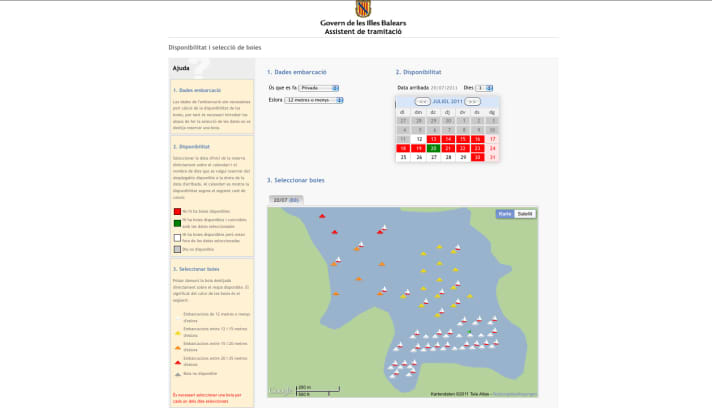The height and width of the screenshot is (408, 712).
Task: Open the 'Ús que es fa' dropdown
Action: coord(320,88)
